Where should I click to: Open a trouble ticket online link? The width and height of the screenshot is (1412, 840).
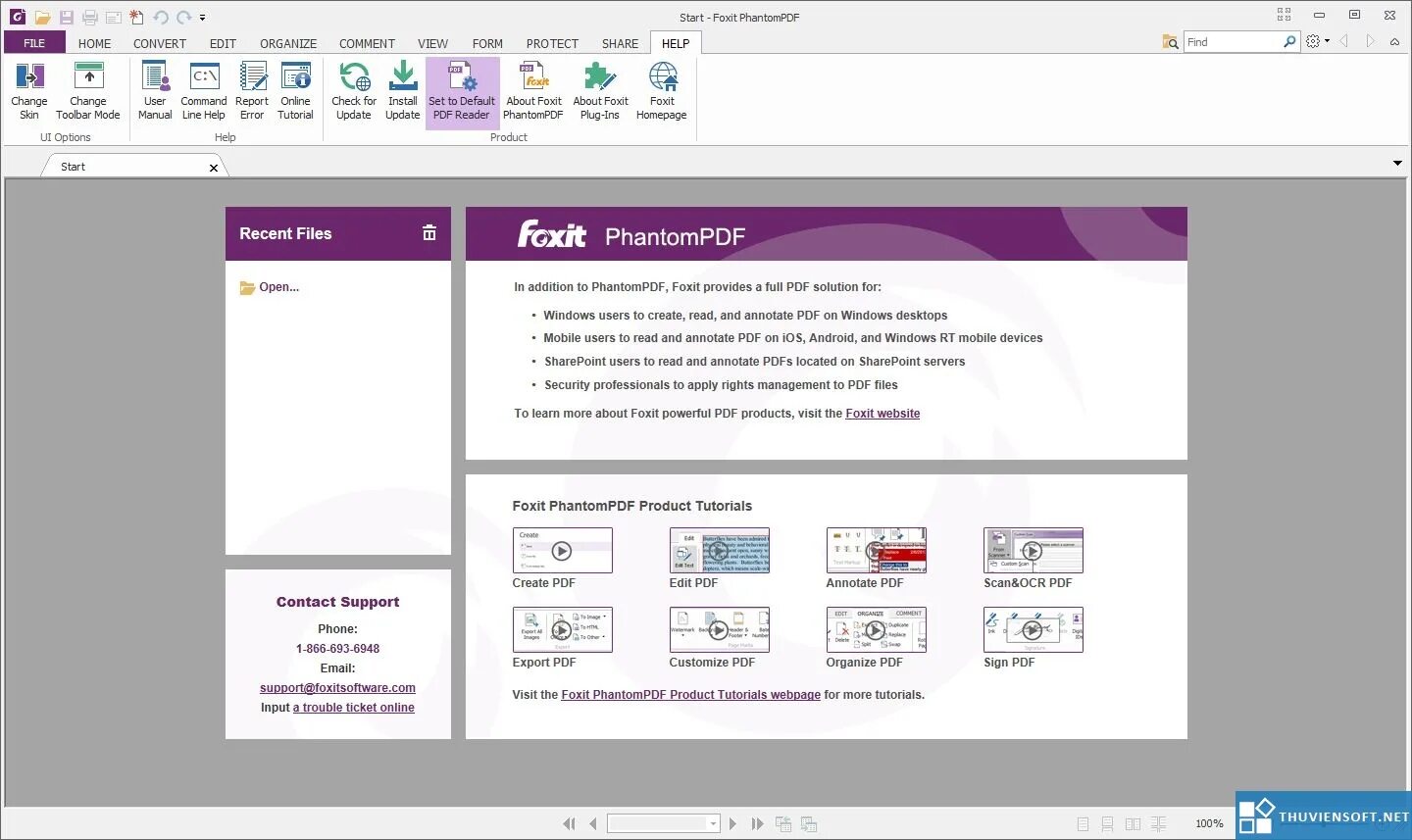pos(353,708)
